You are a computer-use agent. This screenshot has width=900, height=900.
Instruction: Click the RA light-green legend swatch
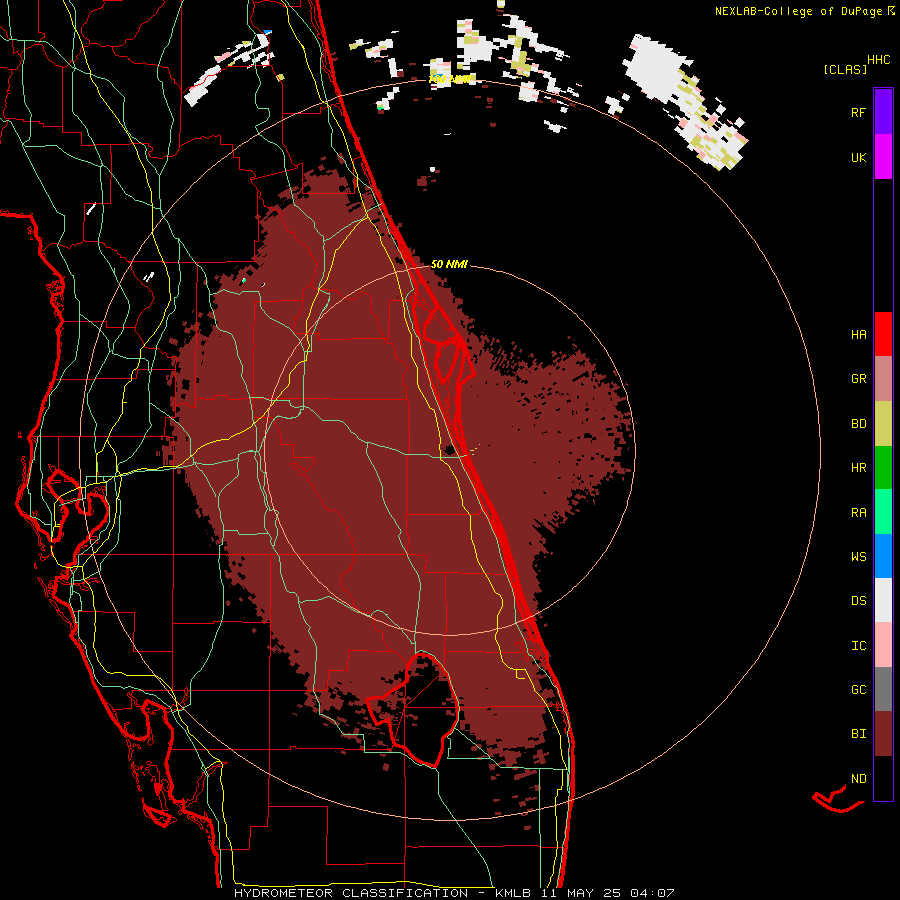[883, 512]
